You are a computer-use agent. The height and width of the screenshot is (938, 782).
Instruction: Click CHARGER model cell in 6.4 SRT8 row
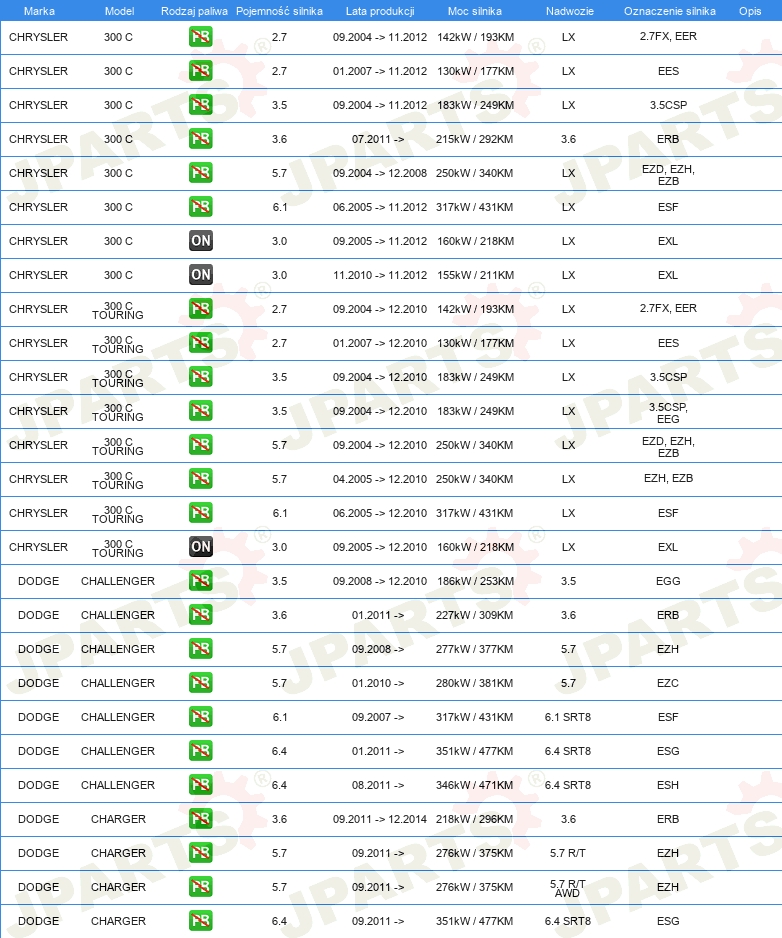(x=118, y=921)
